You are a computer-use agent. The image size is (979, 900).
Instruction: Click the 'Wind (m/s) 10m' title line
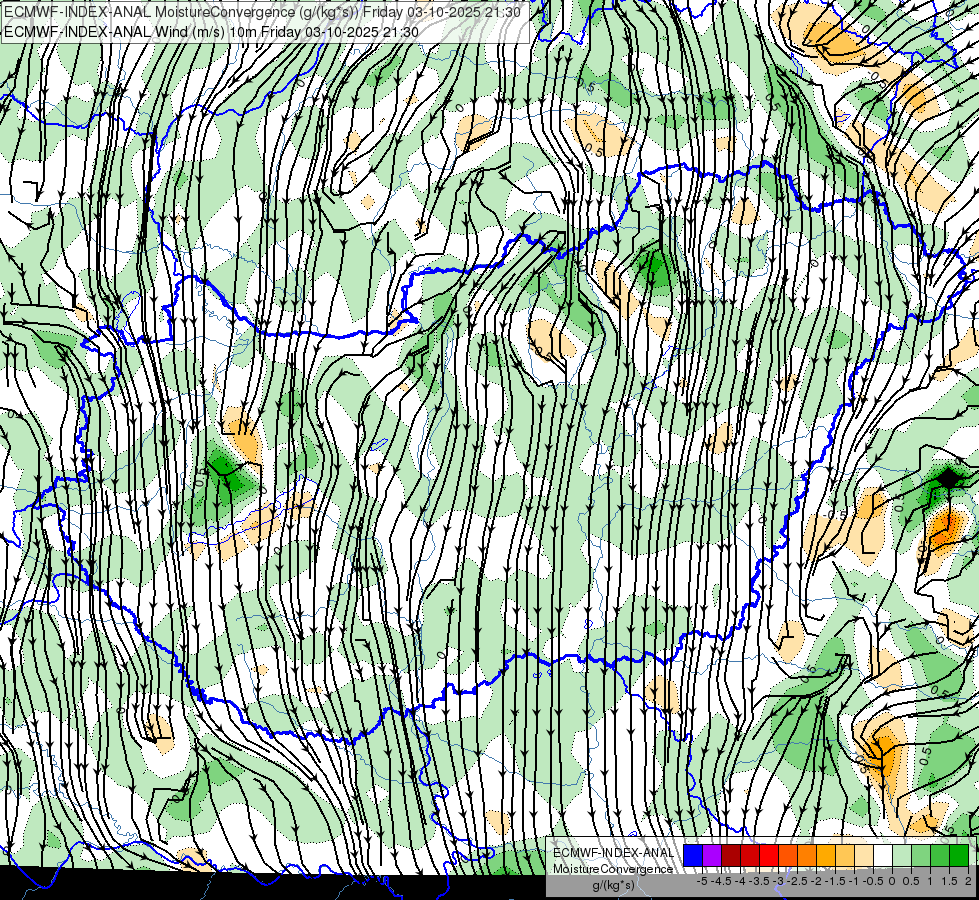tap(211, 31)
